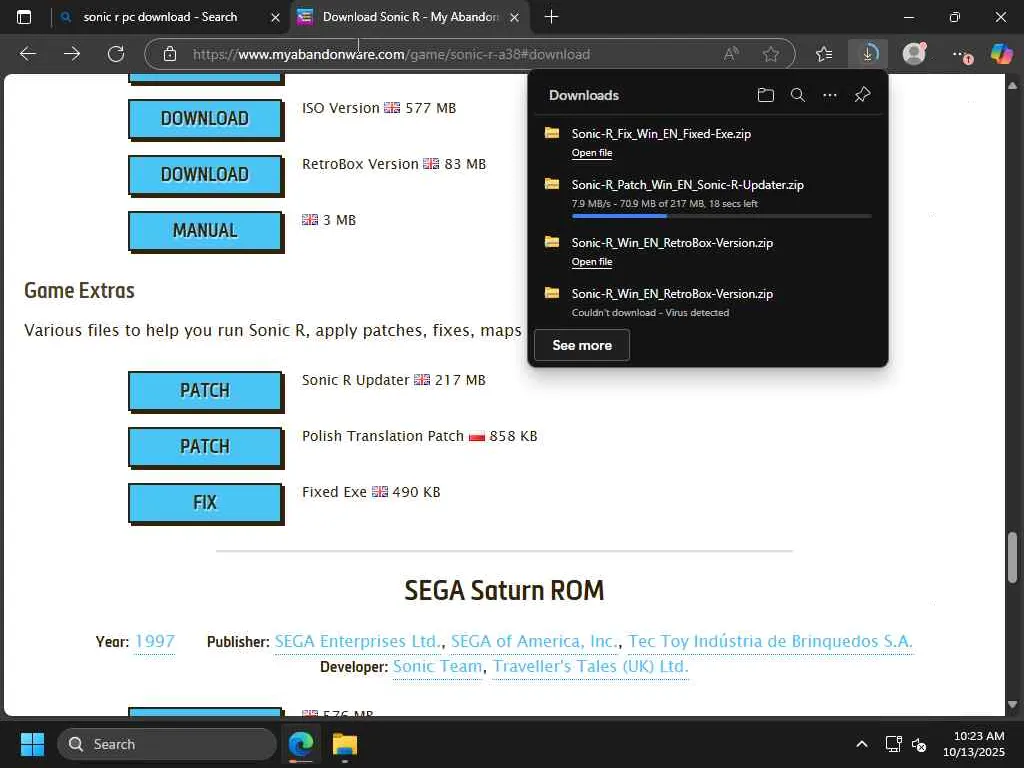Click the SEGA Saturn ROM heading
This screenshot has height=768, width=1024.
click(504, 590)
